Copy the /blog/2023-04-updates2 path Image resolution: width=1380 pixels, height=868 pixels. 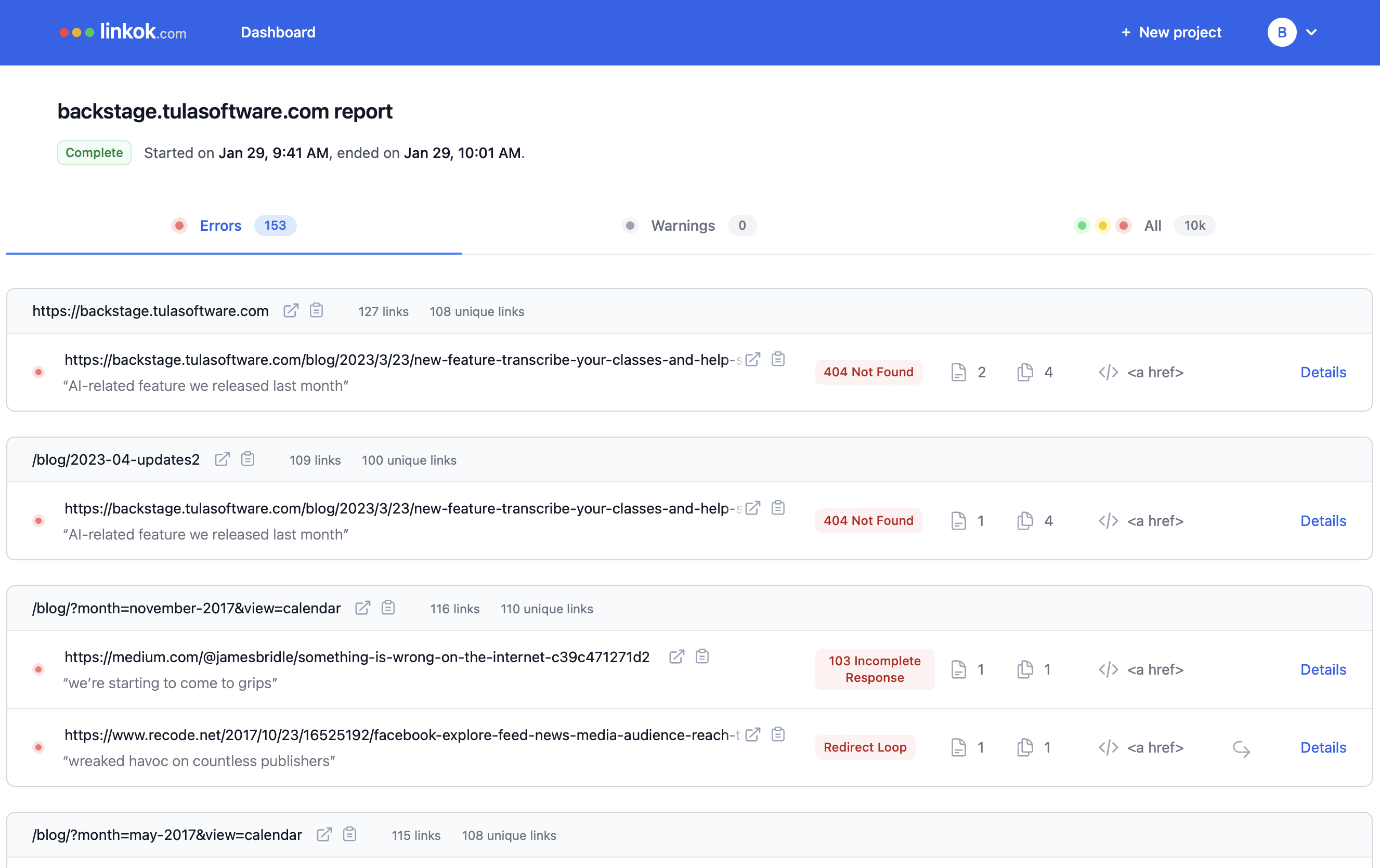(248, 459)
